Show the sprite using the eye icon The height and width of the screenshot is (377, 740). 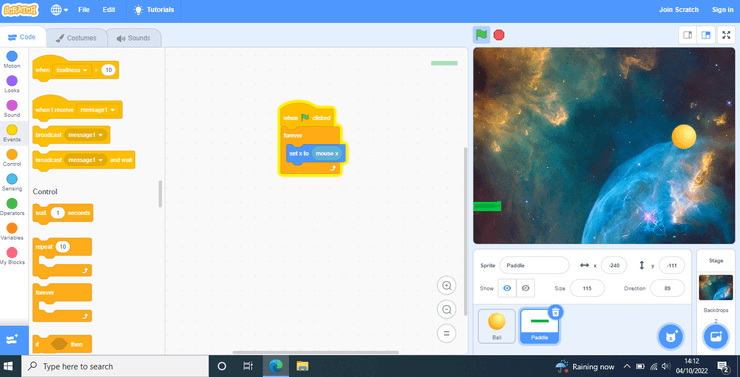[507, 288]
